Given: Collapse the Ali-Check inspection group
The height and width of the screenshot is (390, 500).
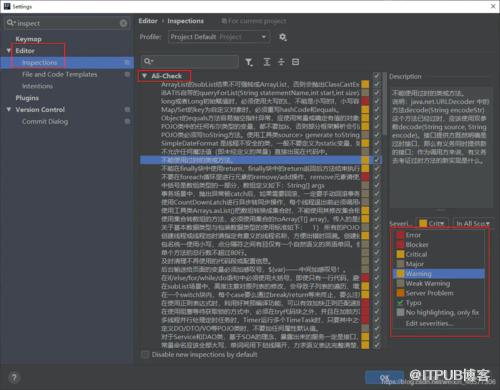Looking at the screenshot, I should [x=144, y=76].
